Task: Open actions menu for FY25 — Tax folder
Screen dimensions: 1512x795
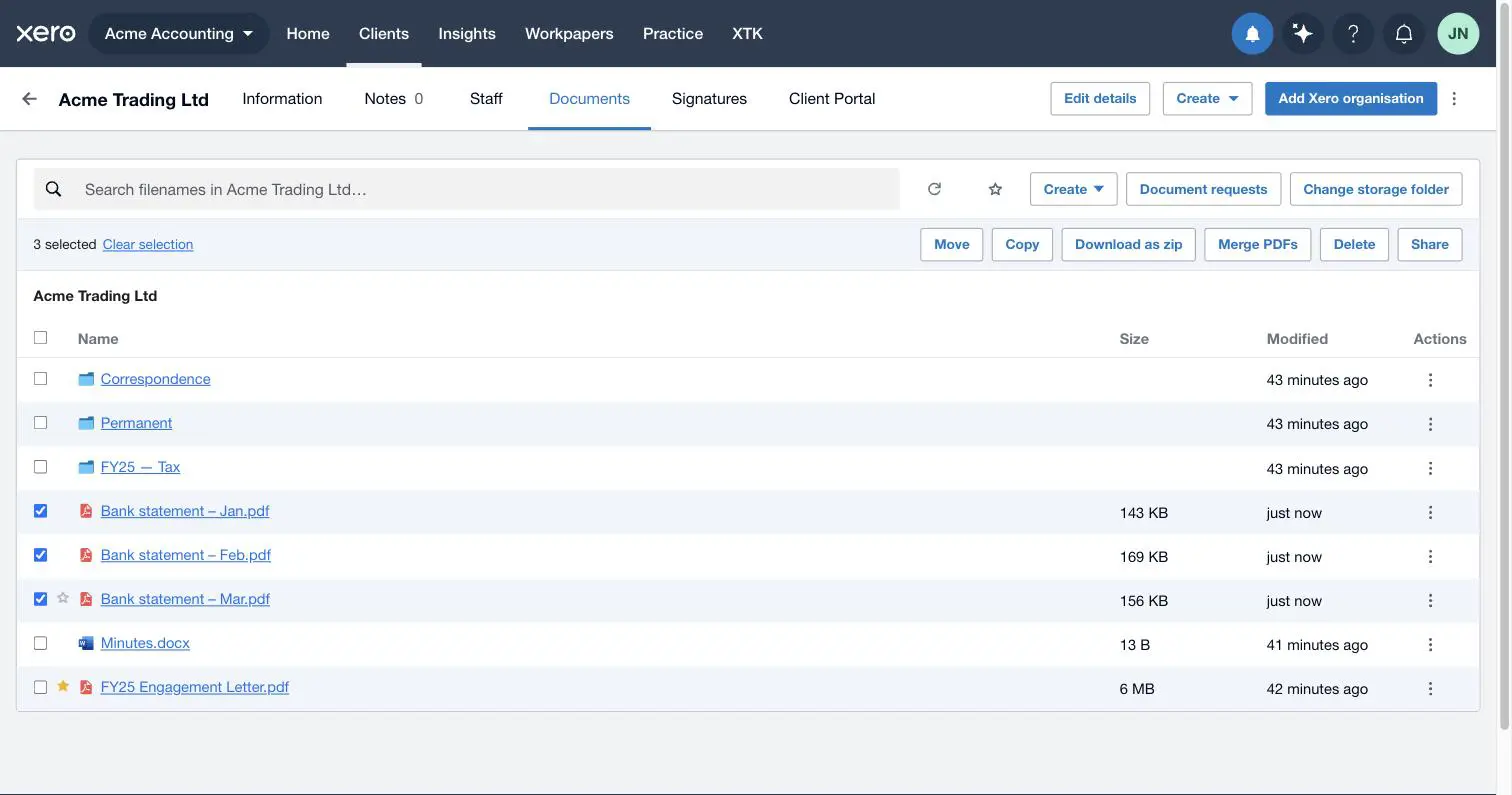Action: click(x=1430, y=468)
